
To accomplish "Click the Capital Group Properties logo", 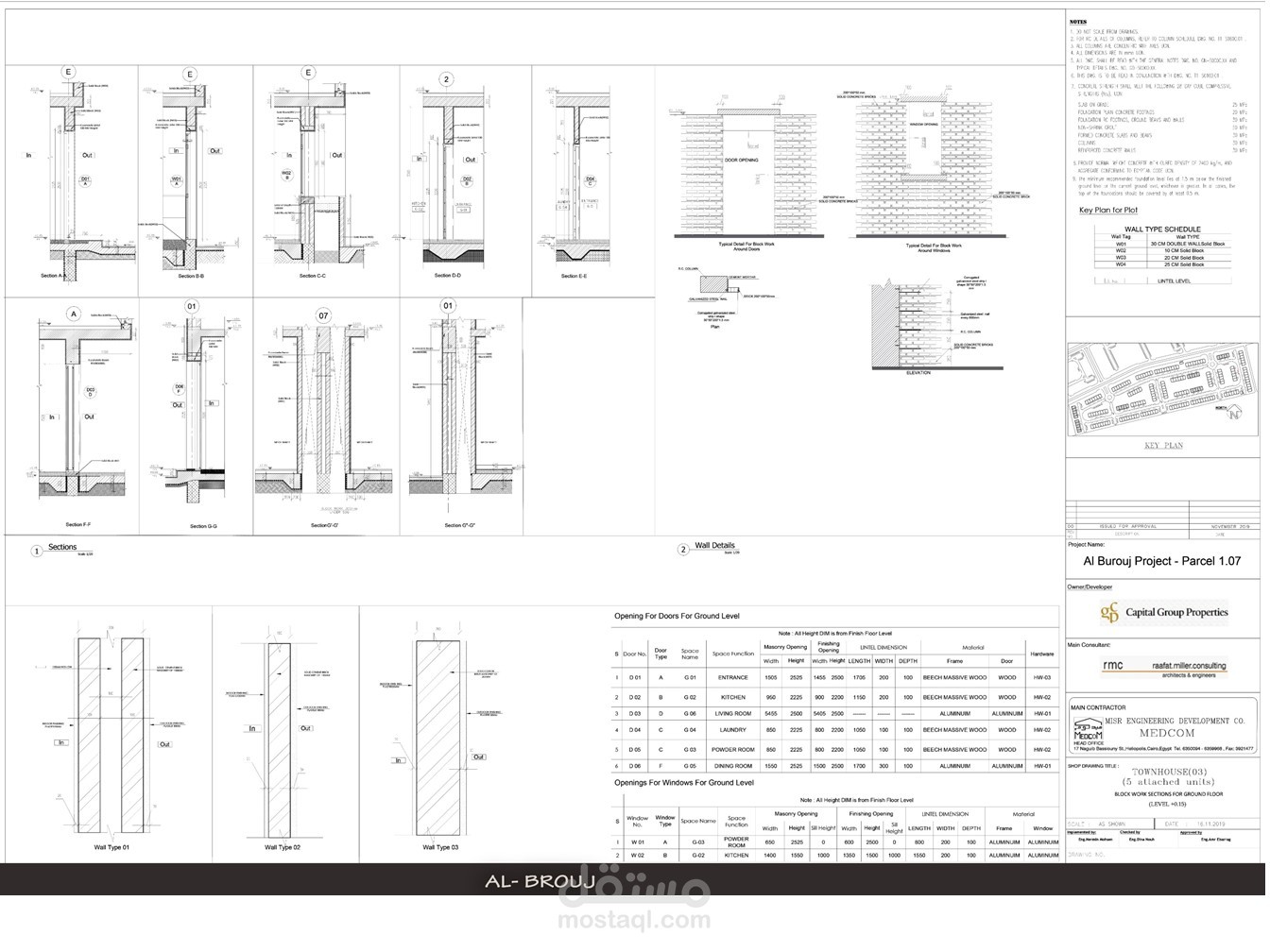I will pos(1166,614).
